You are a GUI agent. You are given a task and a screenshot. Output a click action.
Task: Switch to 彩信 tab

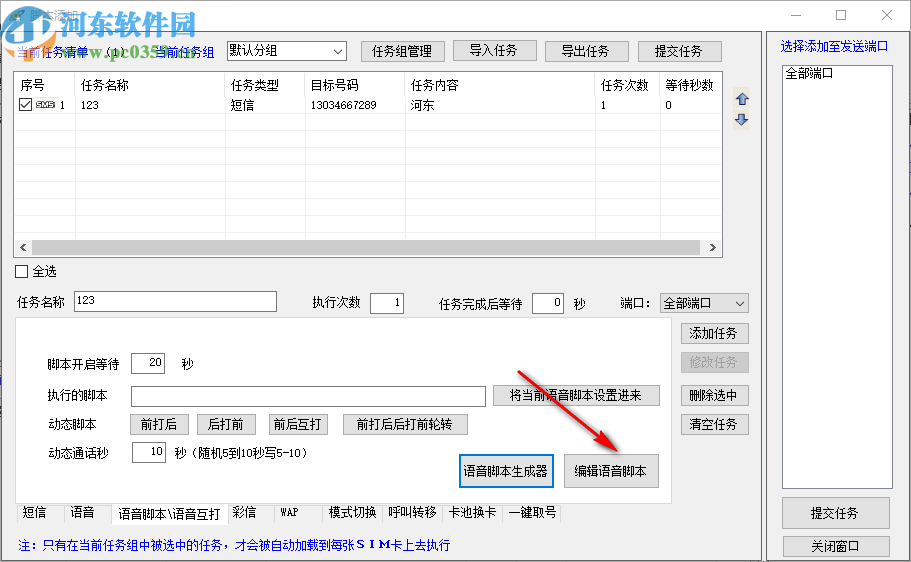point(245,513)
